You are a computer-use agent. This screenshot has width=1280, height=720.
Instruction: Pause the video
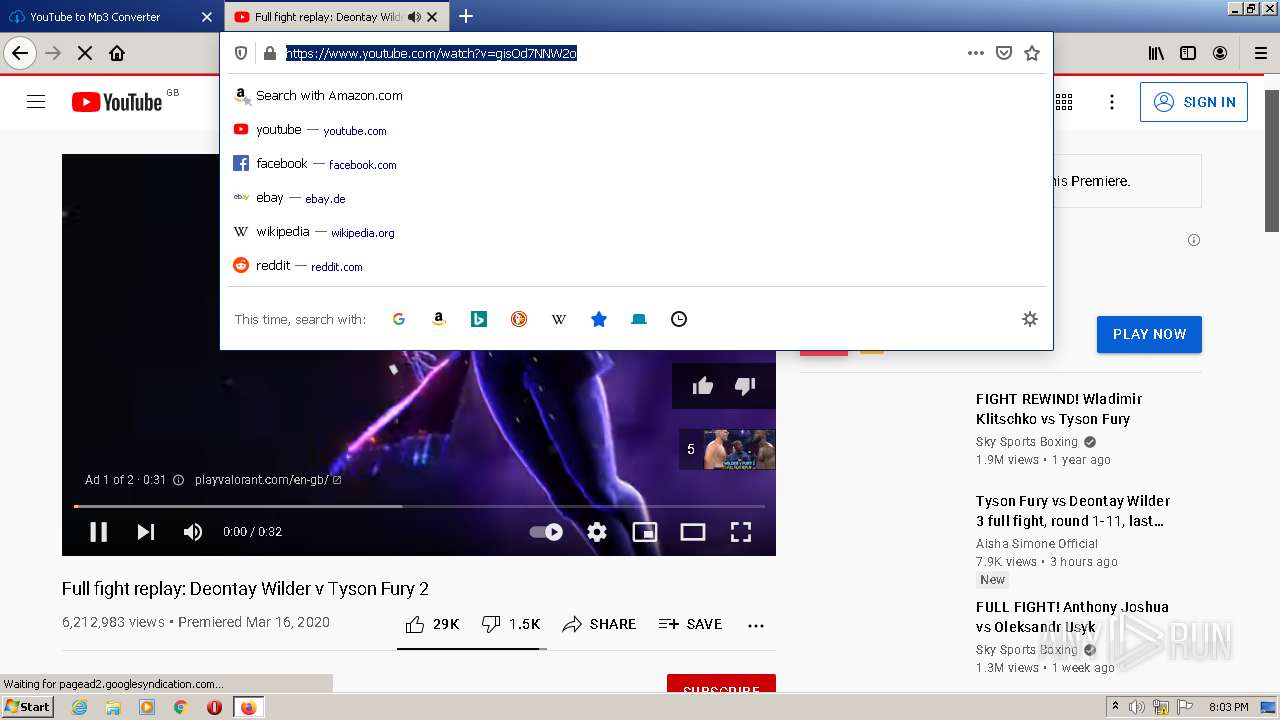pyautogui.click(x=98, y=532)
